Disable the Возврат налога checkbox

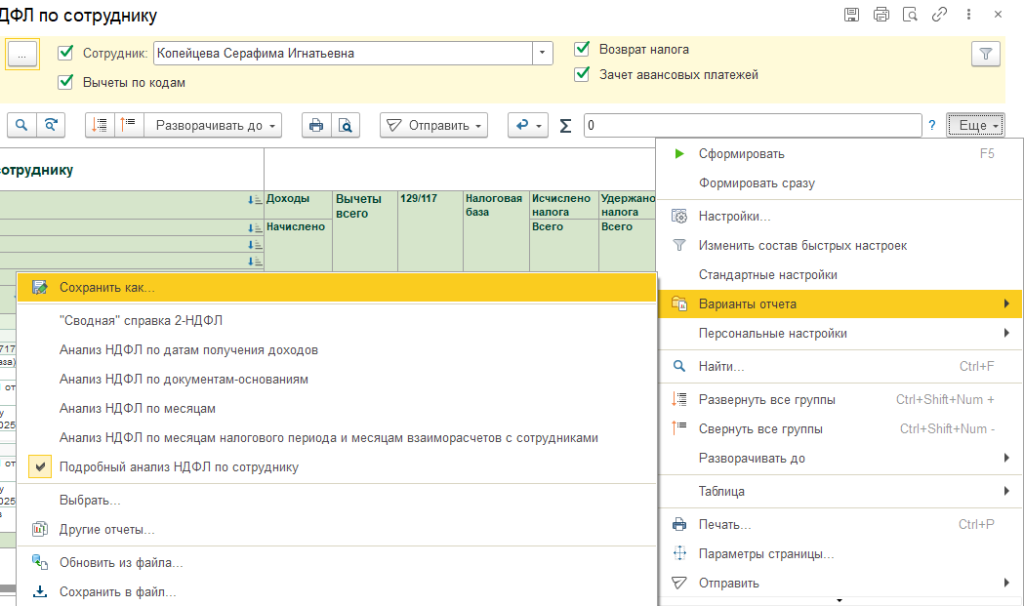pos(582,49)
